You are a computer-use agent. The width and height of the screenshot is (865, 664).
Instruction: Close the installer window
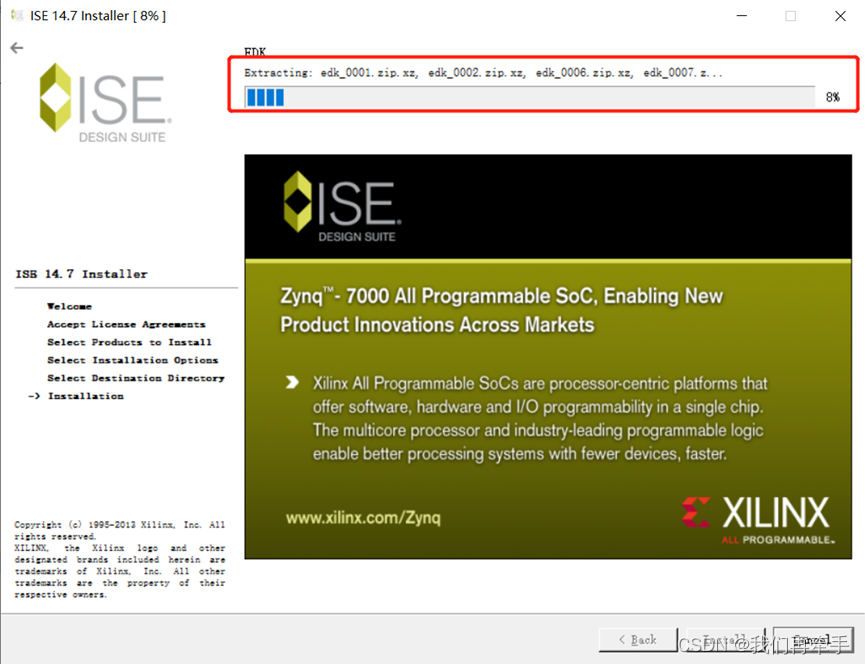(840, 16)
